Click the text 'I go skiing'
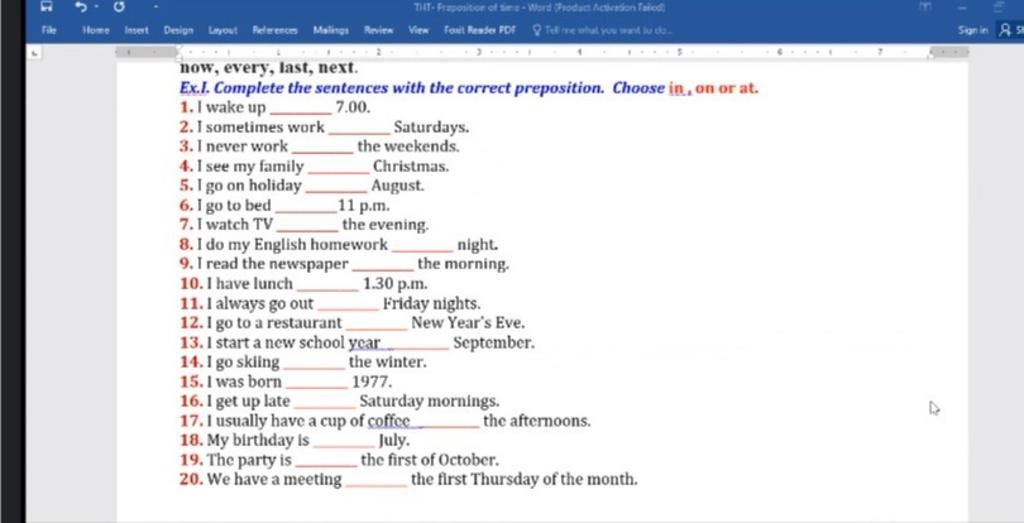This screenshot has width=1024, height=523. click(243, 362)
